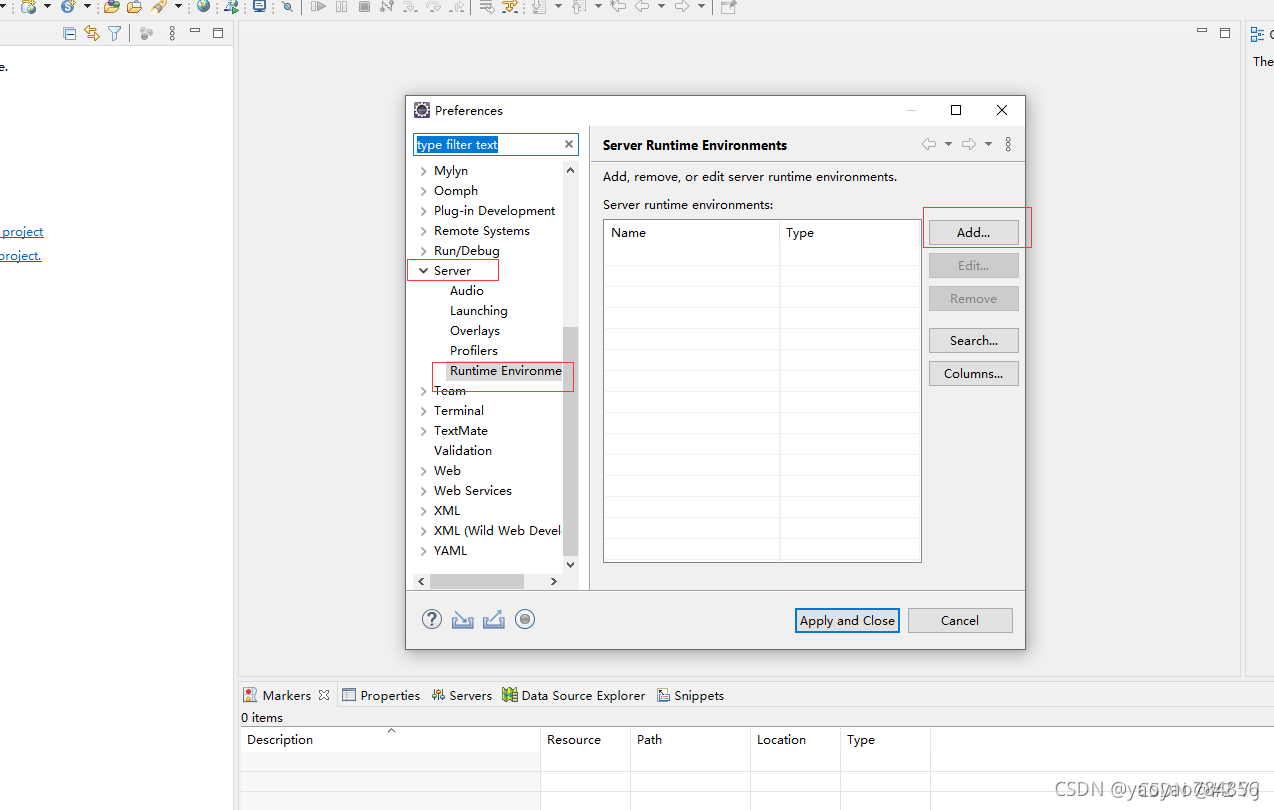
Task: Cancel the Preferences dialog
Action: tap(960, 620)
